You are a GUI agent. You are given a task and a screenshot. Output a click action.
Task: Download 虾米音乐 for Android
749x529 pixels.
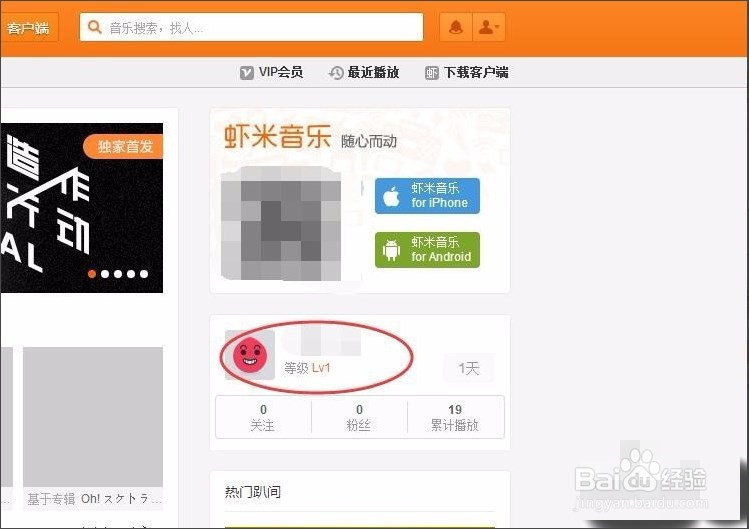pos(427,250)
